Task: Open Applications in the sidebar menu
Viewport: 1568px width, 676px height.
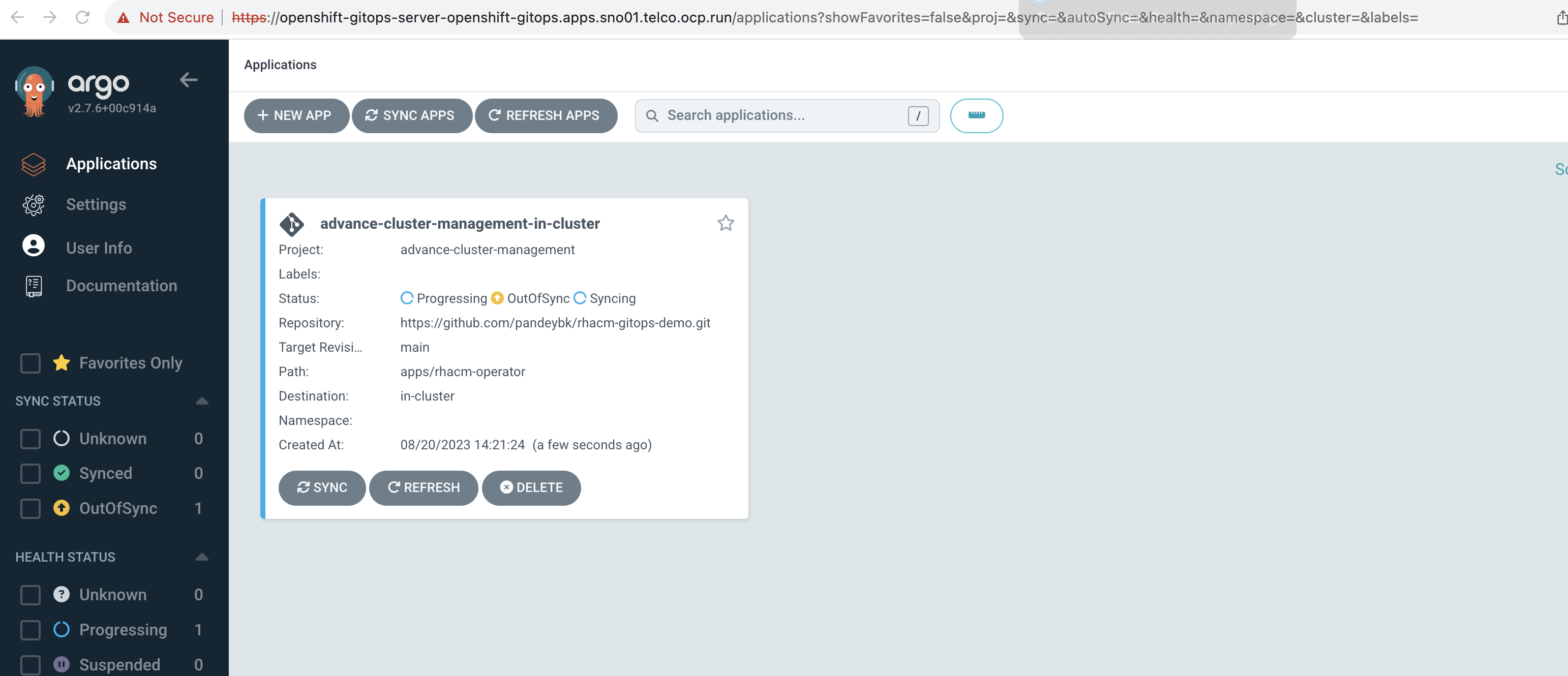Action: coord(111,164)
